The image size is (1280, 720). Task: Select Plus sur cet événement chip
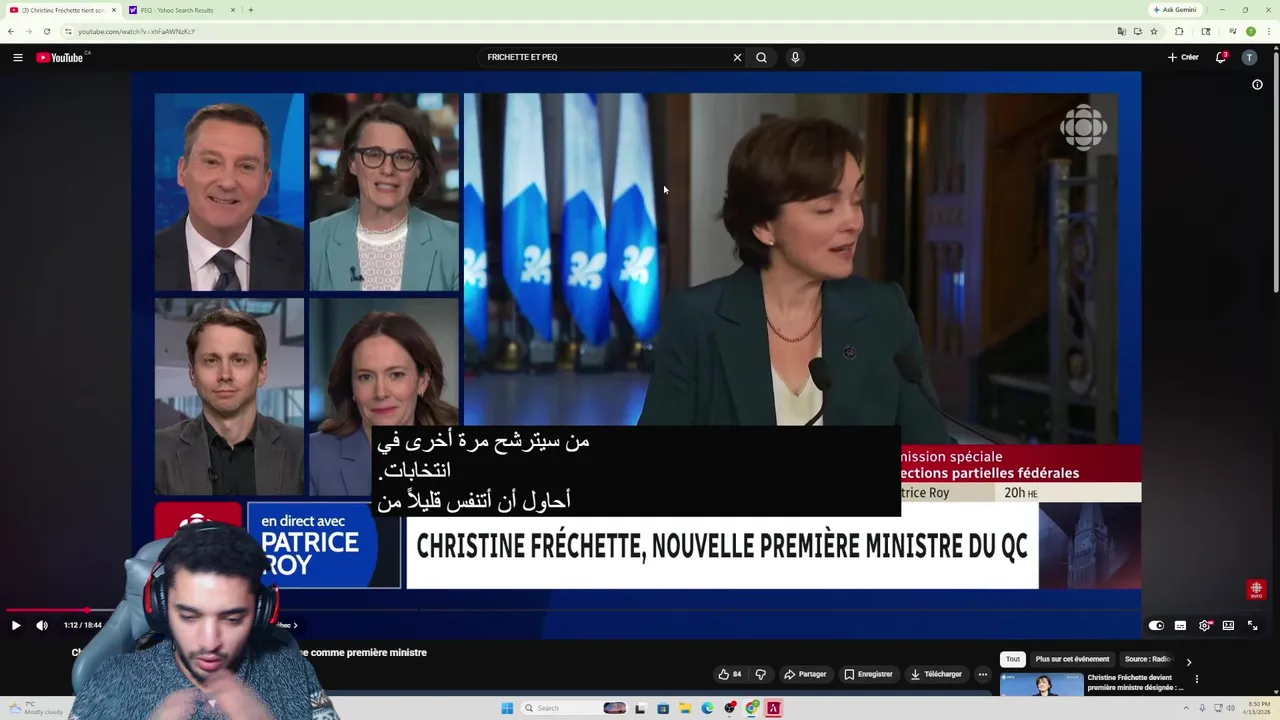[1072, 659]
